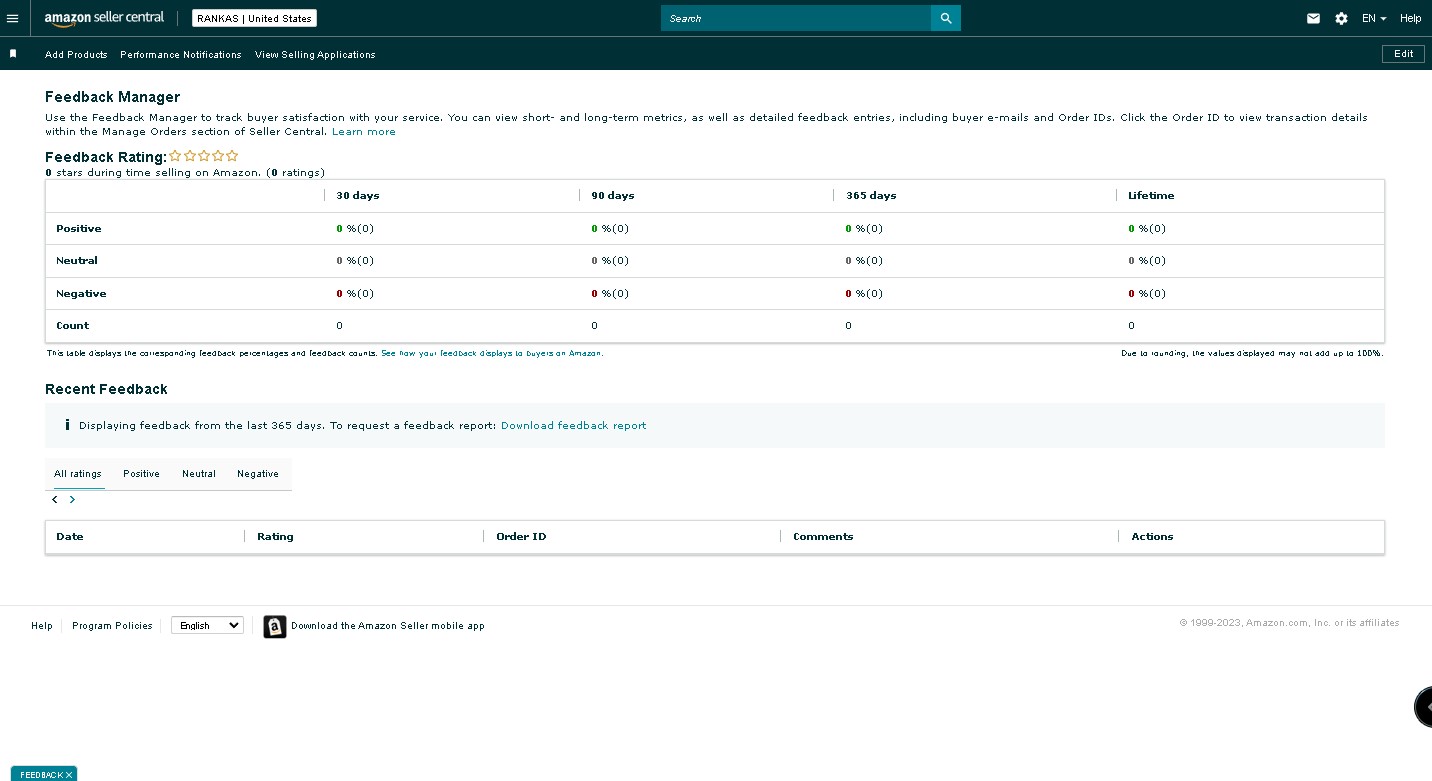Click 'Download the Amazon Seller mobile app' text link
This screenshot has width=1432, height=781.
point(388,626)
